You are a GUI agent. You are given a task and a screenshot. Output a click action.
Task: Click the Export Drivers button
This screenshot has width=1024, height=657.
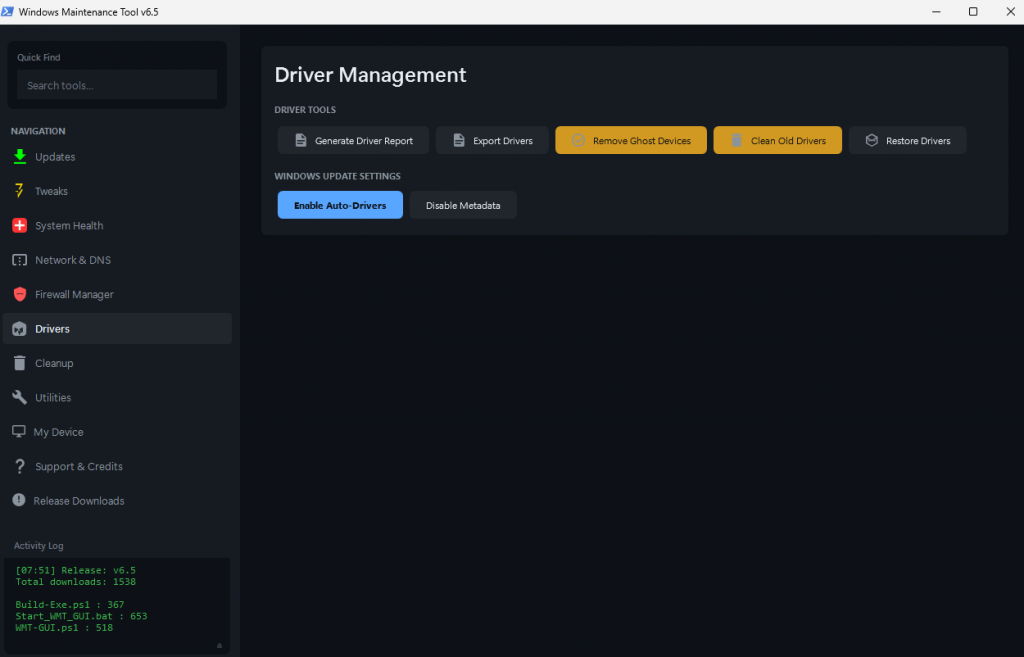click(492, 140)
